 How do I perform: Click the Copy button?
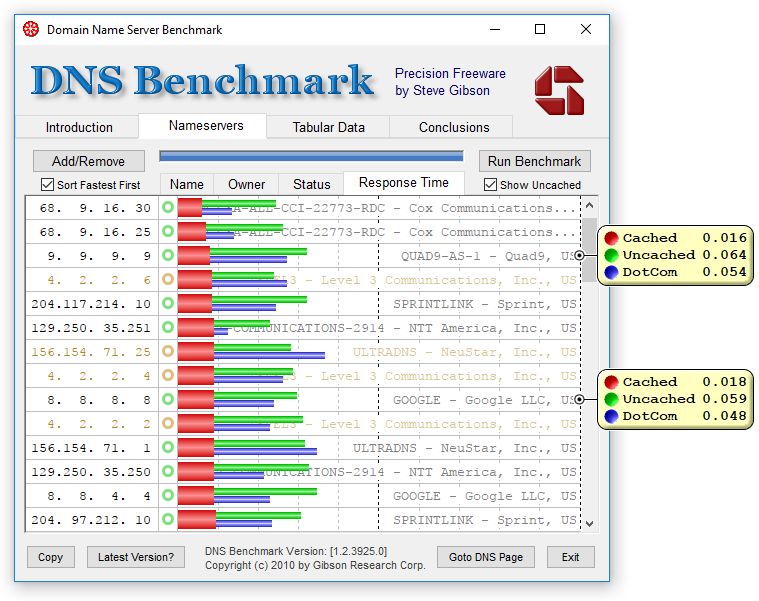[51, 557]
